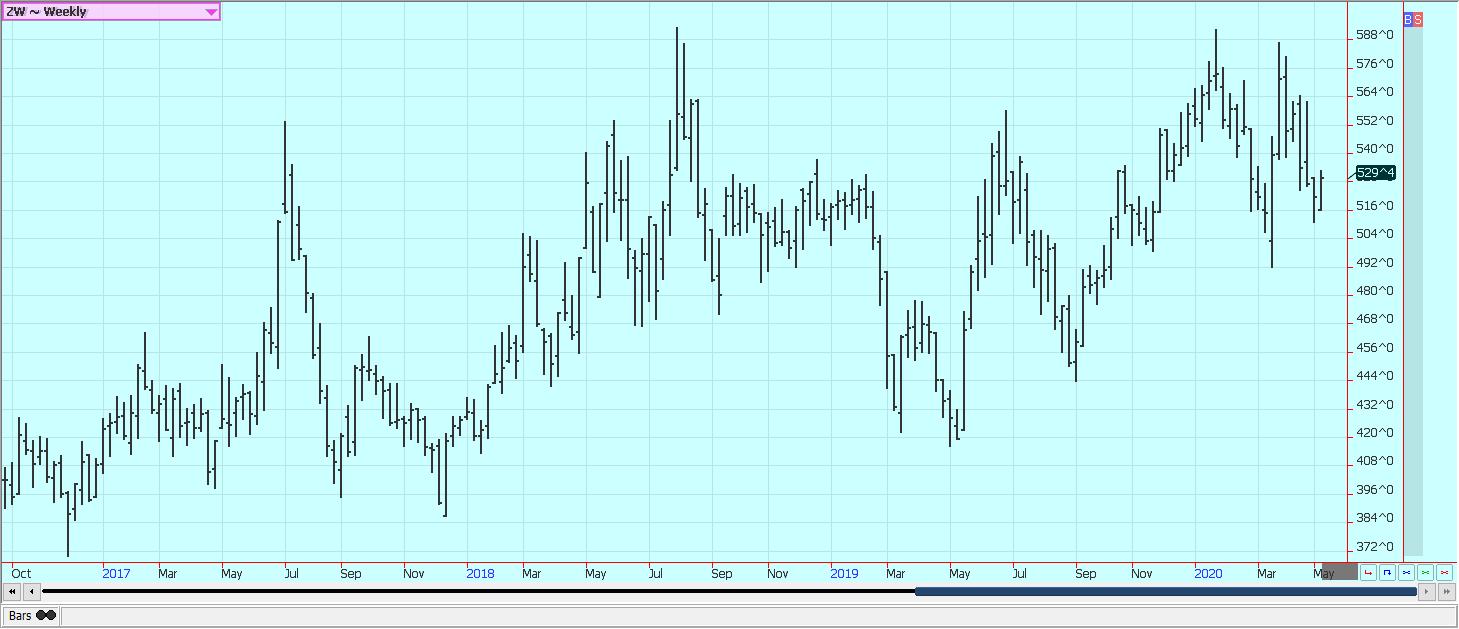
Task: Click the red horizontal compress icon
Action: [x=1444, y=573]
